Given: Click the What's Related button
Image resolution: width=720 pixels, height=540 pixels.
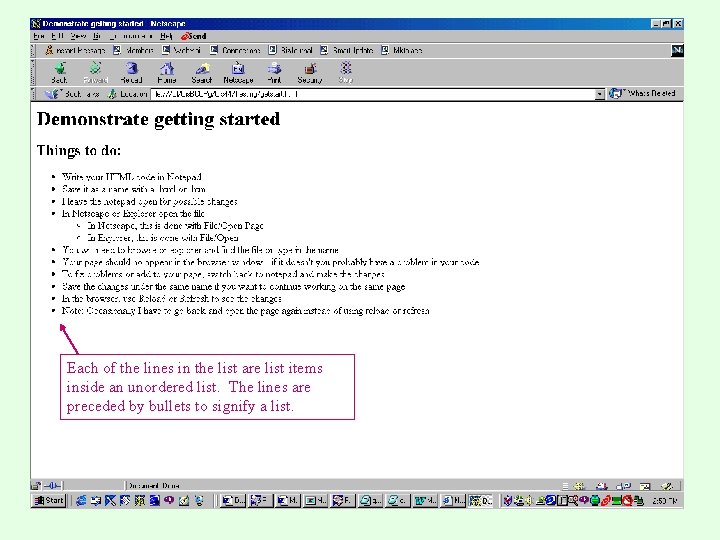Looking at the screenshot, I should tap(642, 94).
